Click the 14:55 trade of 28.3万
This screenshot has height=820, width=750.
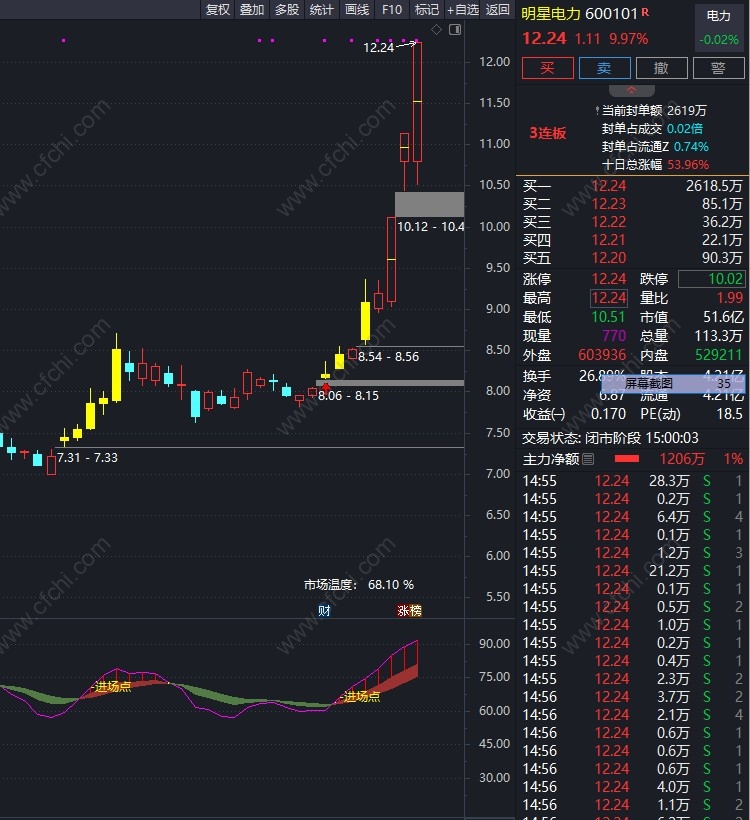tap(632, 481)
